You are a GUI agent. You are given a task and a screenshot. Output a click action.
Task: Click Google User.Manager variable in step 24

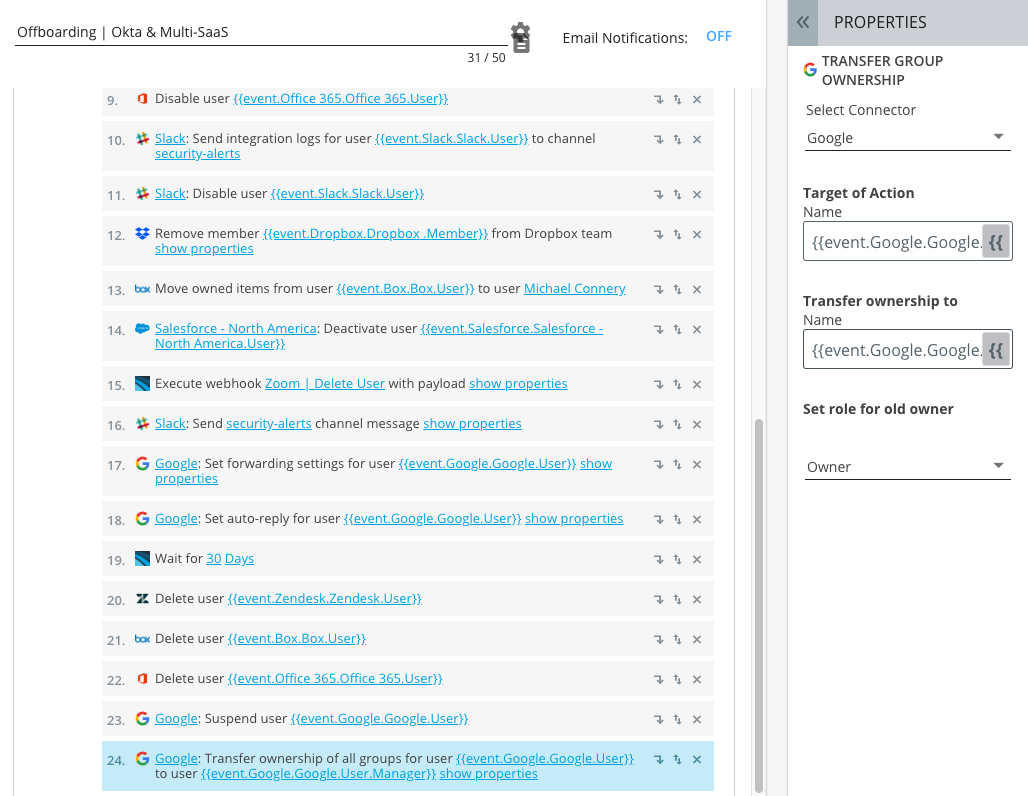click(318, 774)
